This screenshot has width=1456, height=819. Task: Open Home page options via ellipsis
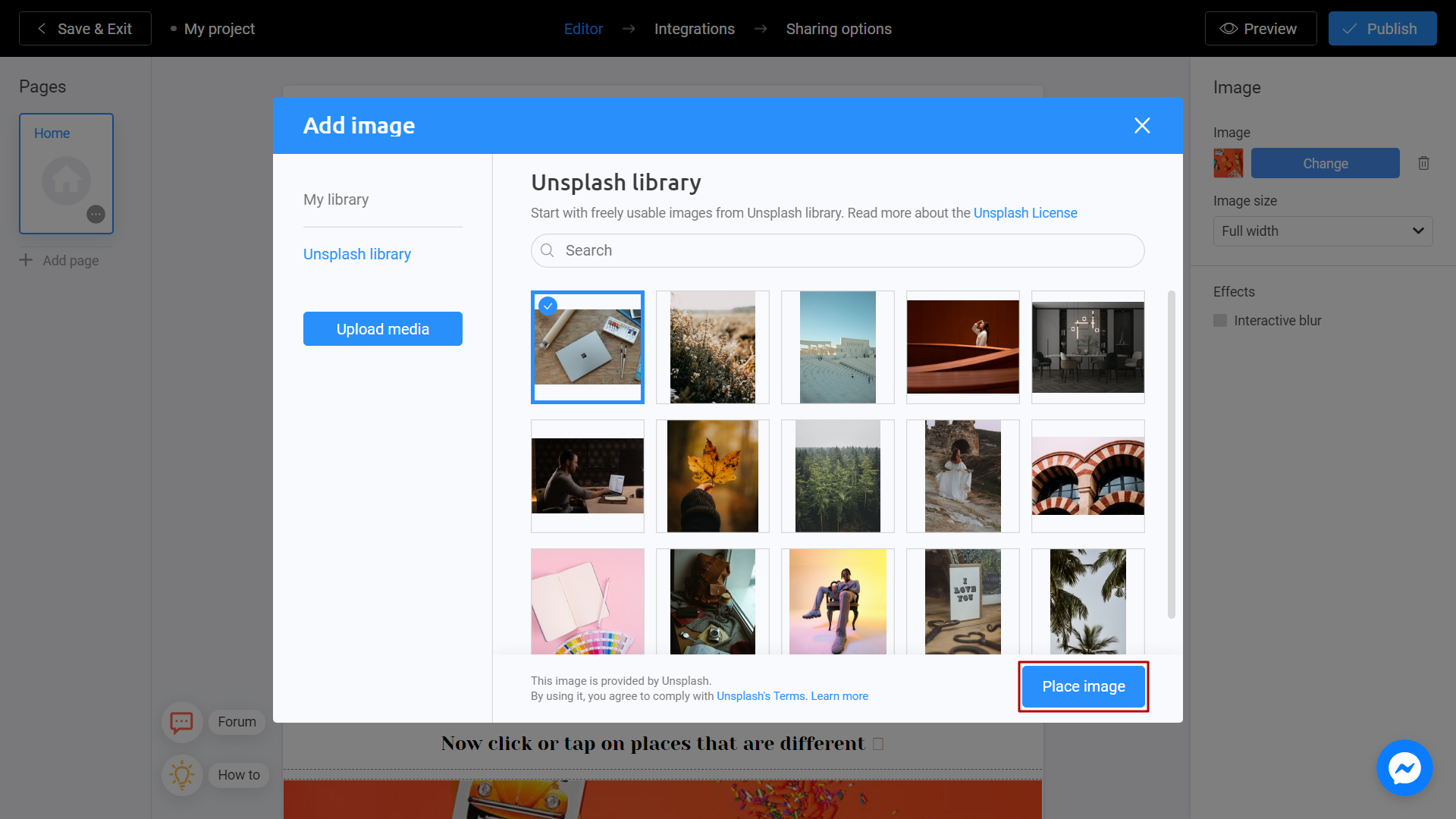coord(96,215)
